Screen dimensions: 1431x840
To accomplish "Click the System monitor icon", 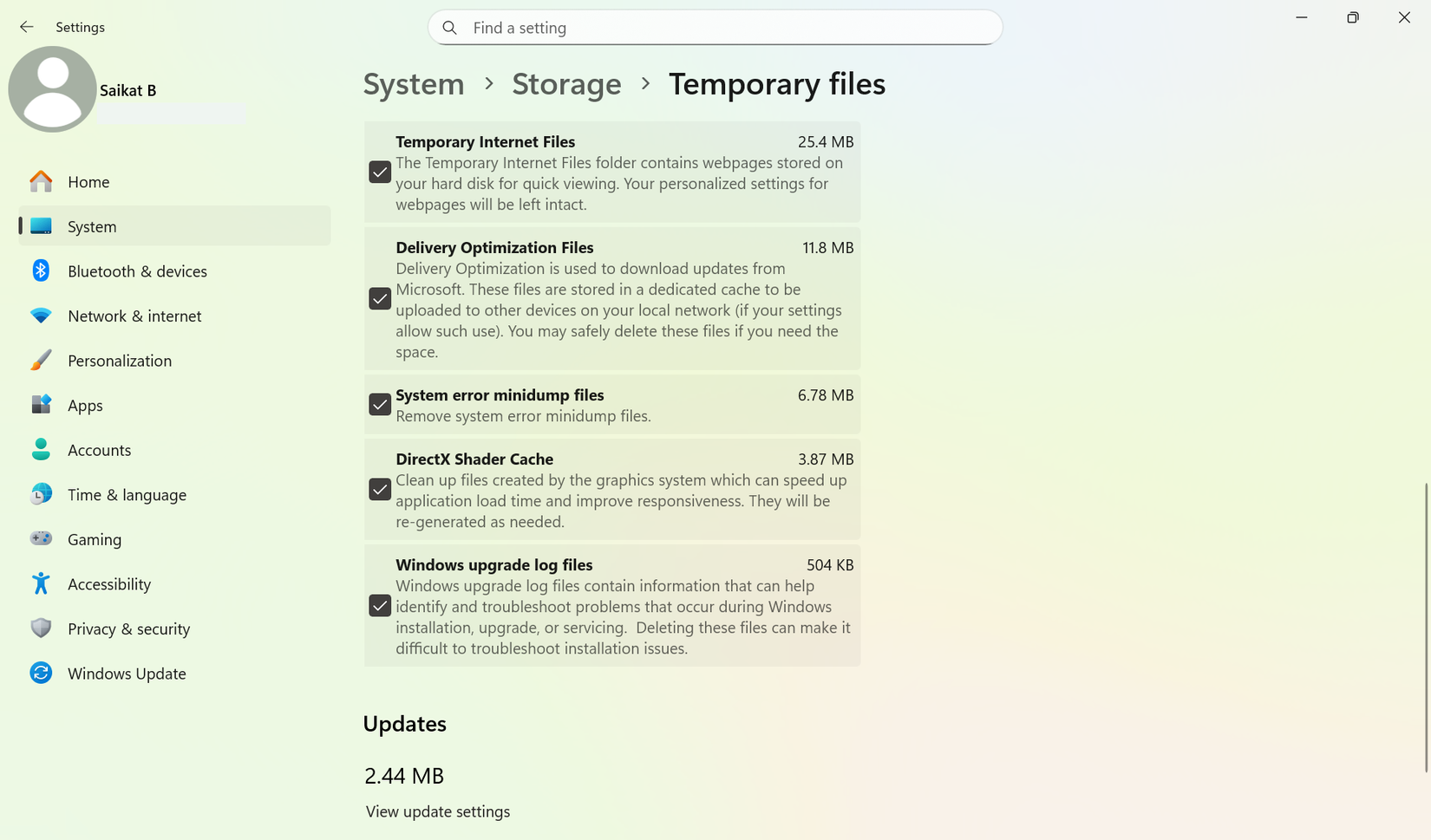I will 41,226.
